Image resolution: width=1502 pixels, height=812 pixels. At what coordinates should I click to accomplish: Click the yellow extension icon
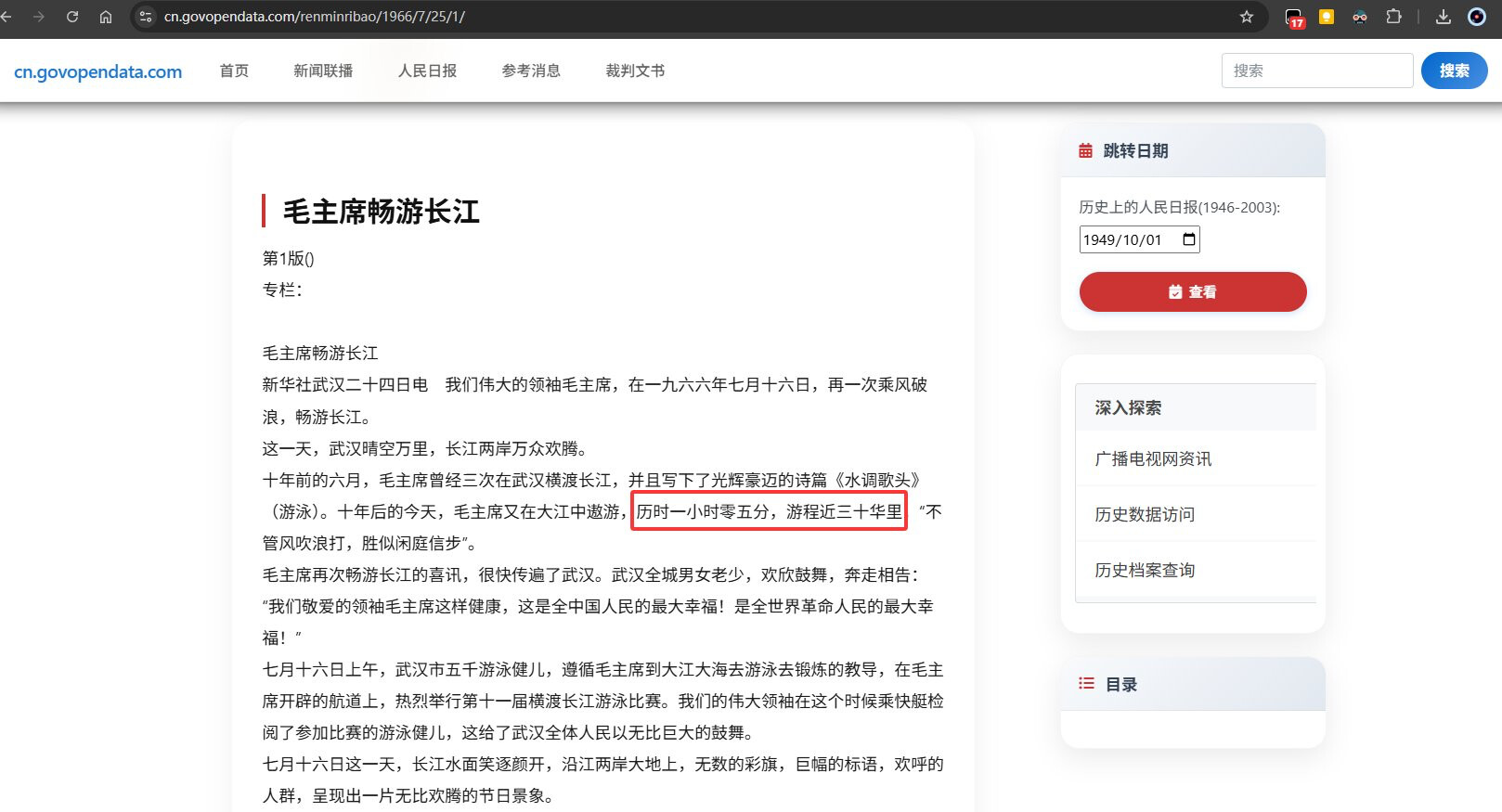[1327, 17]
